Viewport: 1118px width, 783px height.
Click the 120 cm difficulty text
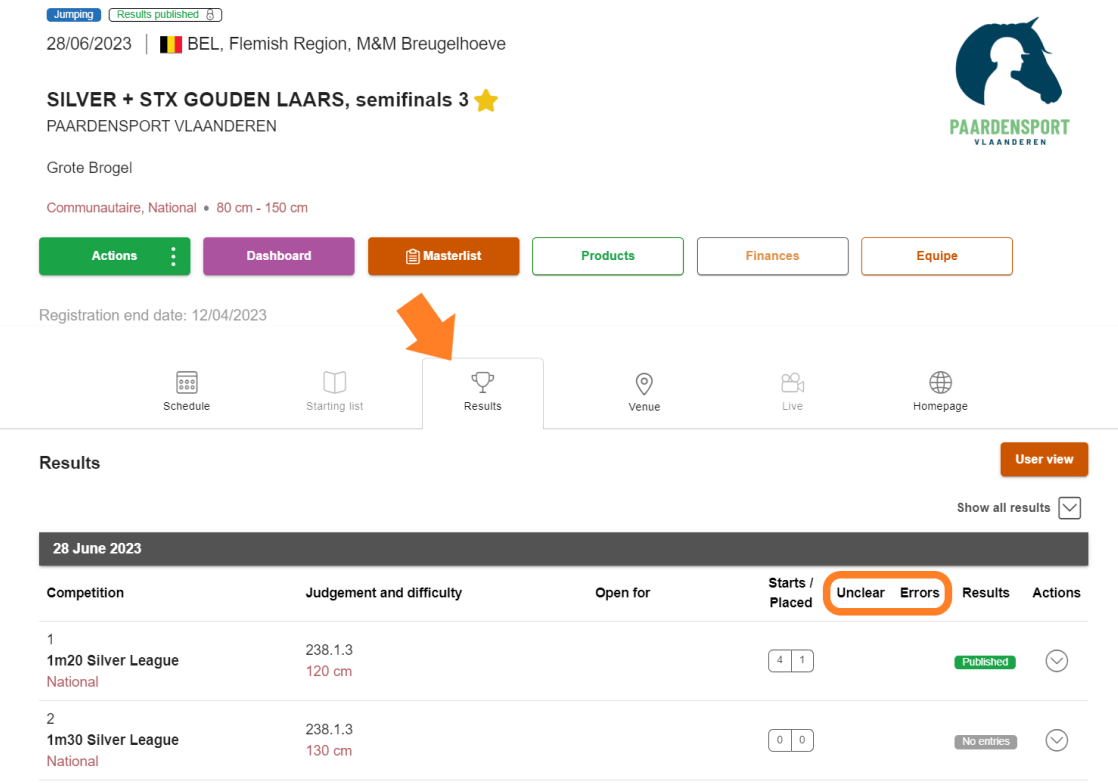click(329, 671)
